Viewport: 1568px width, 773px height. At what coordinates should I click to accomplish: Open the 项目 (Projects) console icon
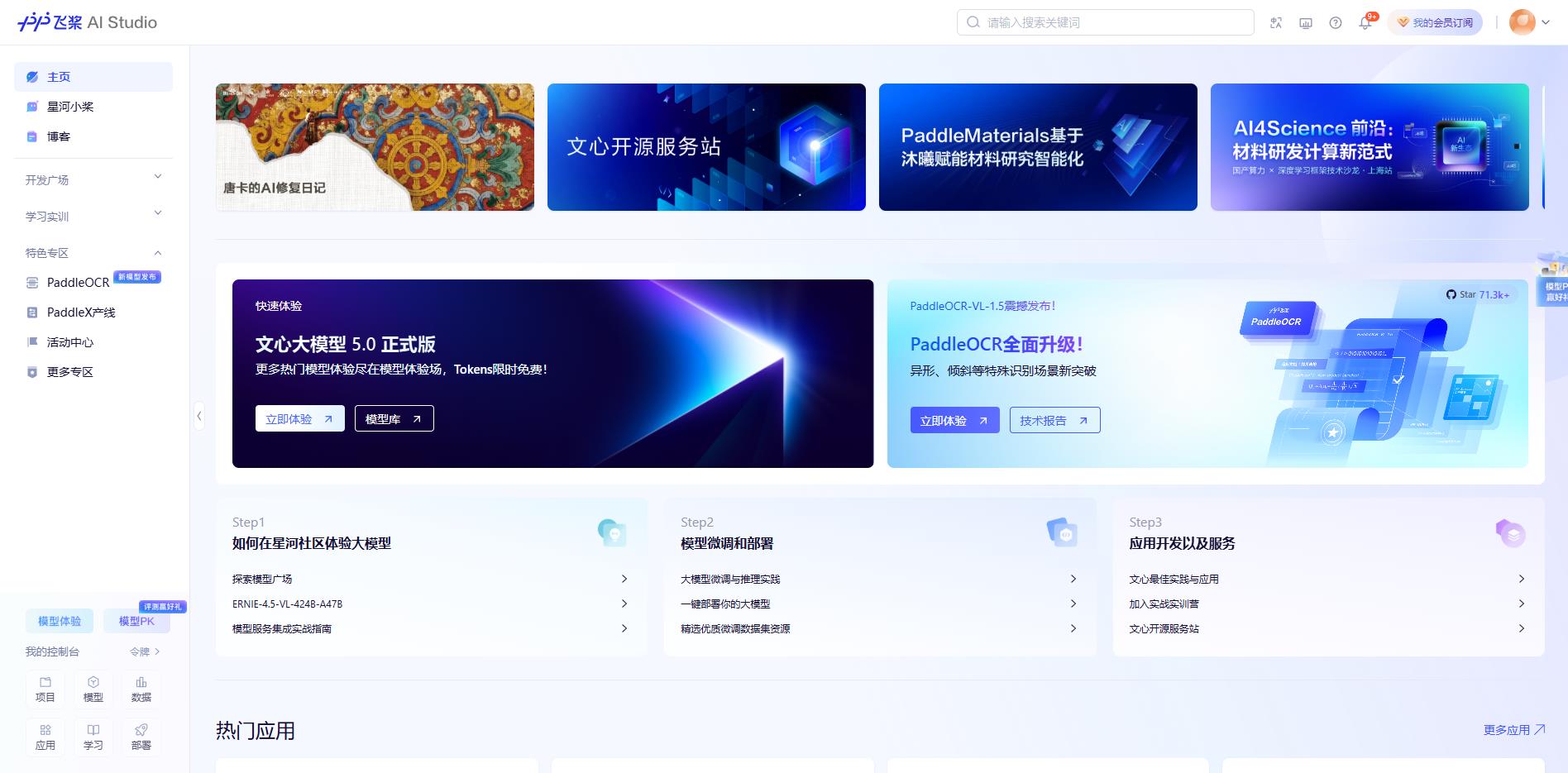tap(45, 689)
